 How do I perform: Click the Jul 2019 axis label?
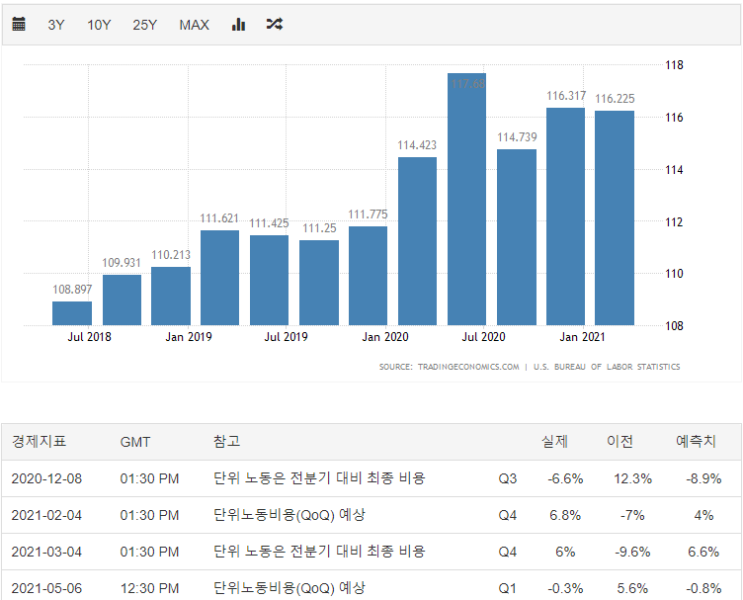[286, 337]
